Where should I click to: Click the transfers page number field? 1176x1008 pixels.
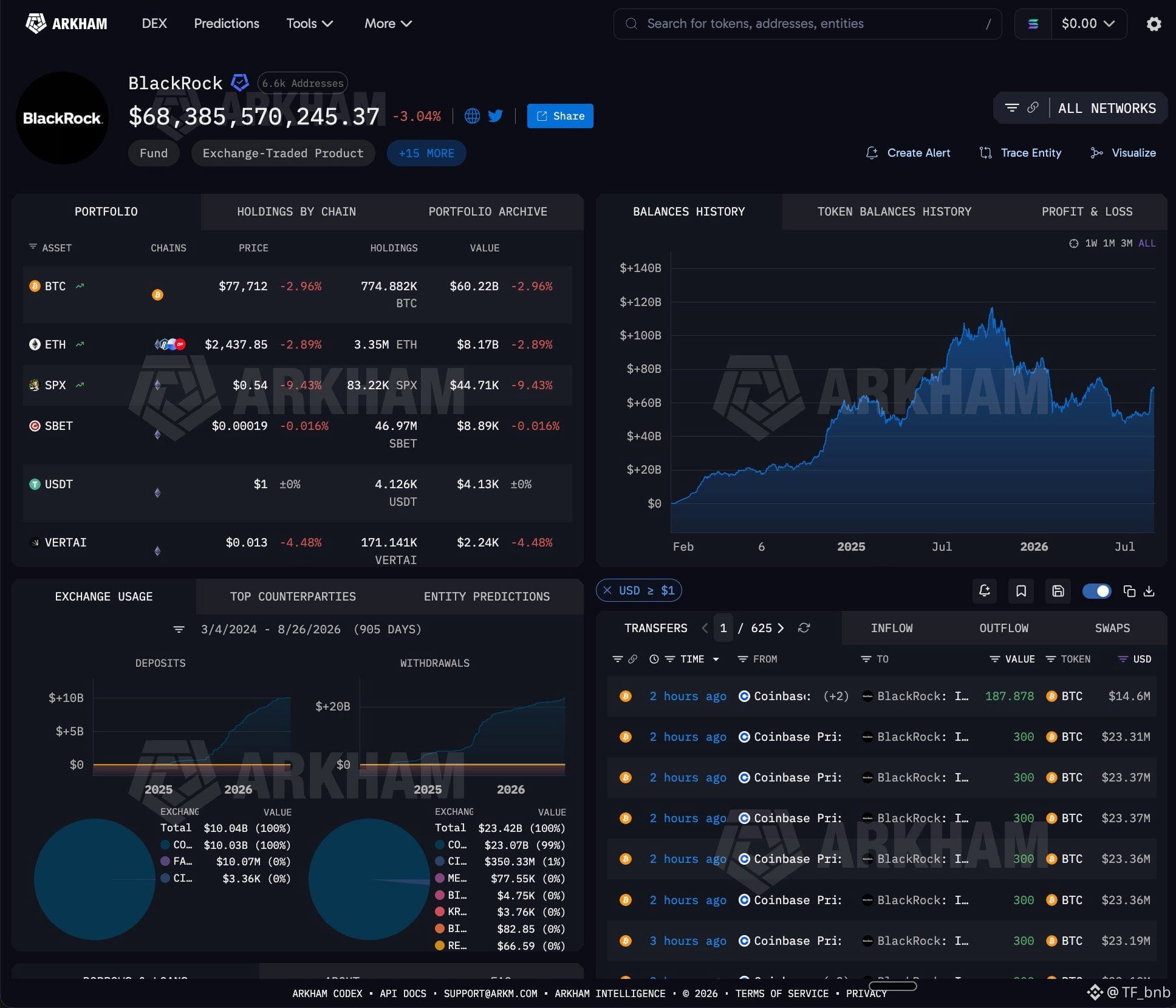723,628
